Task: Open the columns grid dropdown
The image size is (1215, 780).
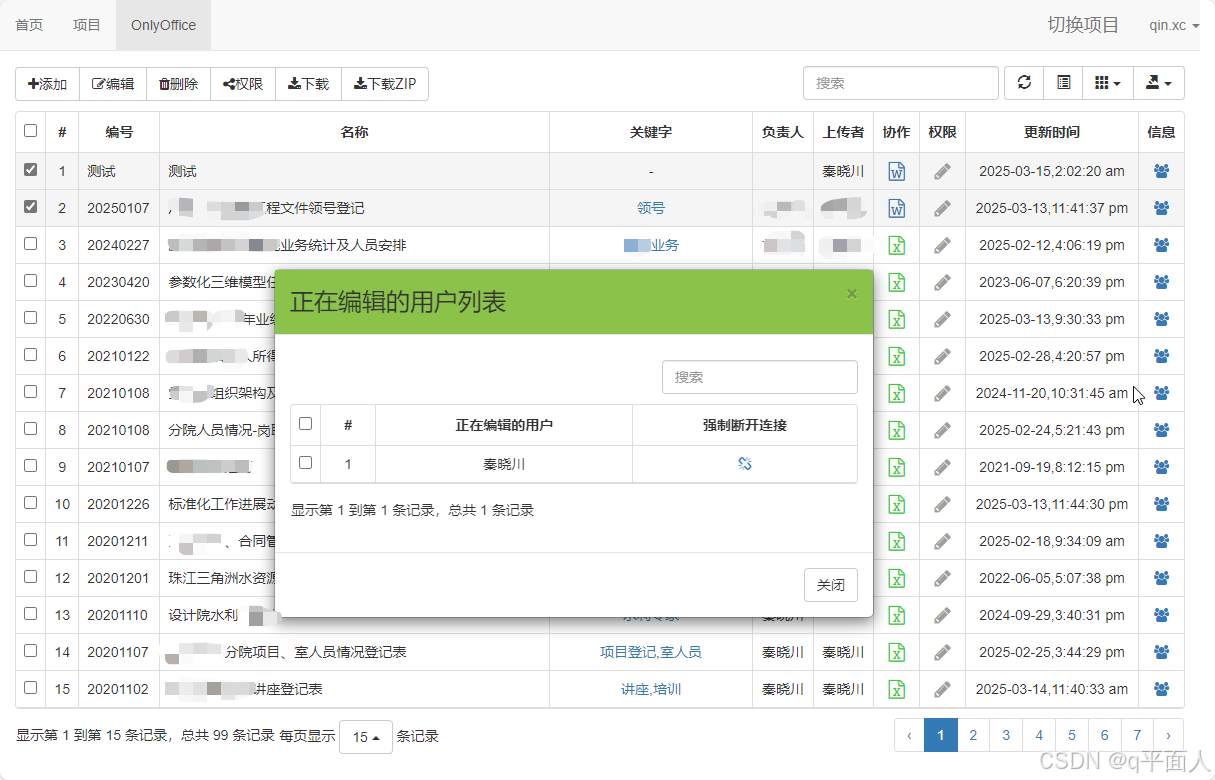Action: (1107, 83)
